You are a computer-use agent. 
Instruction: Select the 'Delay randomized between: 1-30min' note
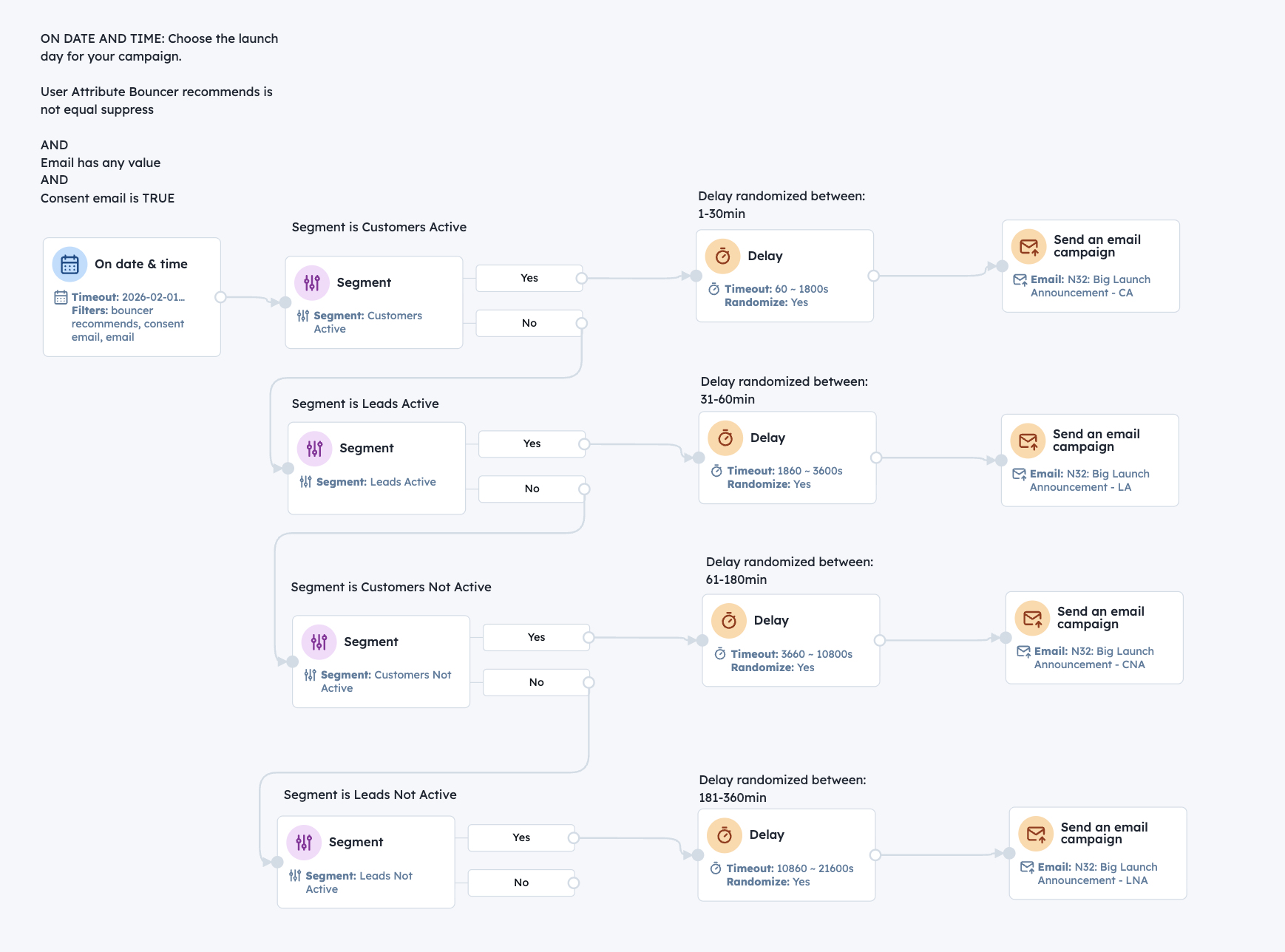point(781,205)
